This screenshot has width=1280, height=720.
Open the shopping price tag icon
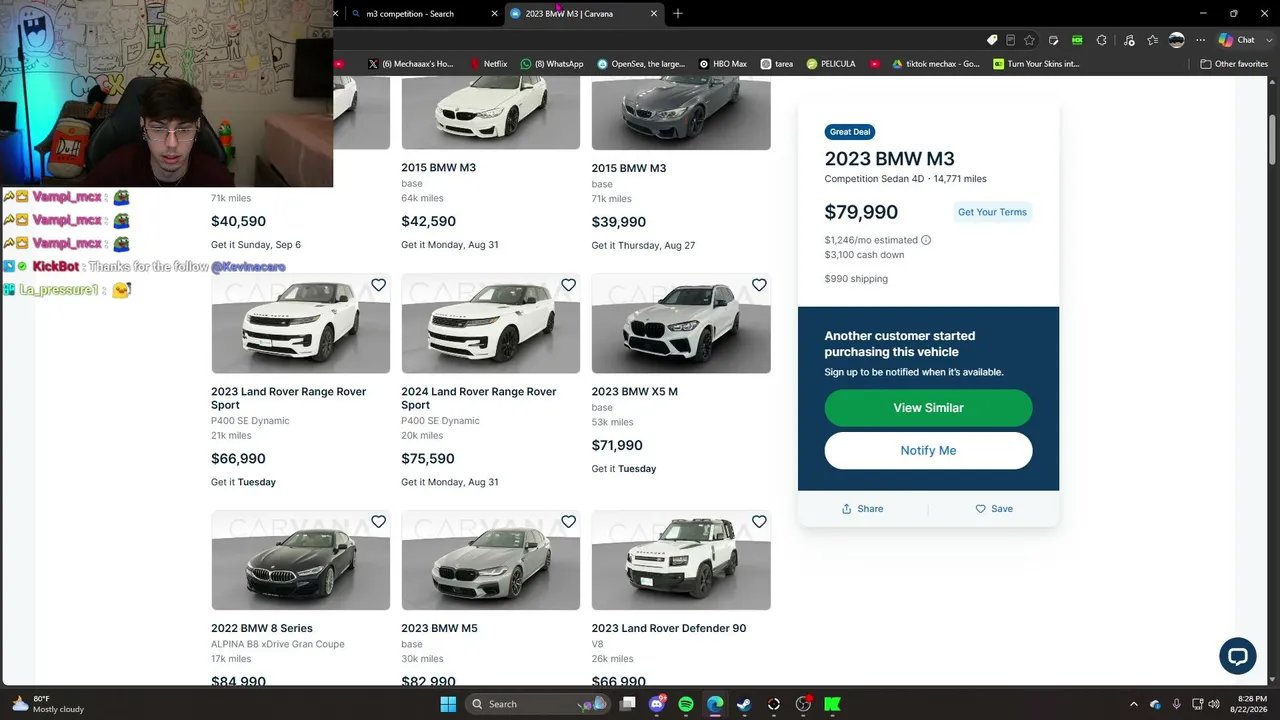pyautogui.click(x=992, y=40)
